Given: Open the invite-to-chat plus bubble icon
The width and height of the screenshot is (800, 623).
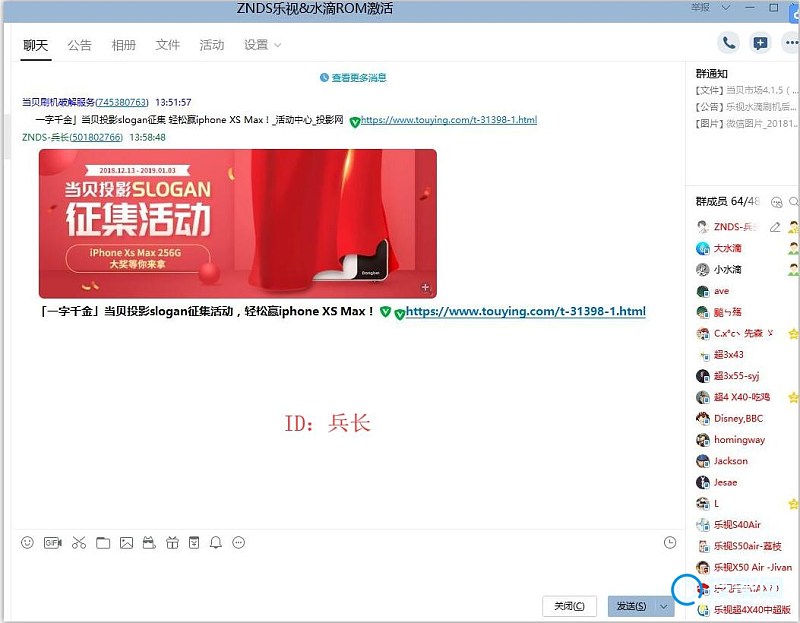Looking at the screenshot, I should tap(760, 43).
